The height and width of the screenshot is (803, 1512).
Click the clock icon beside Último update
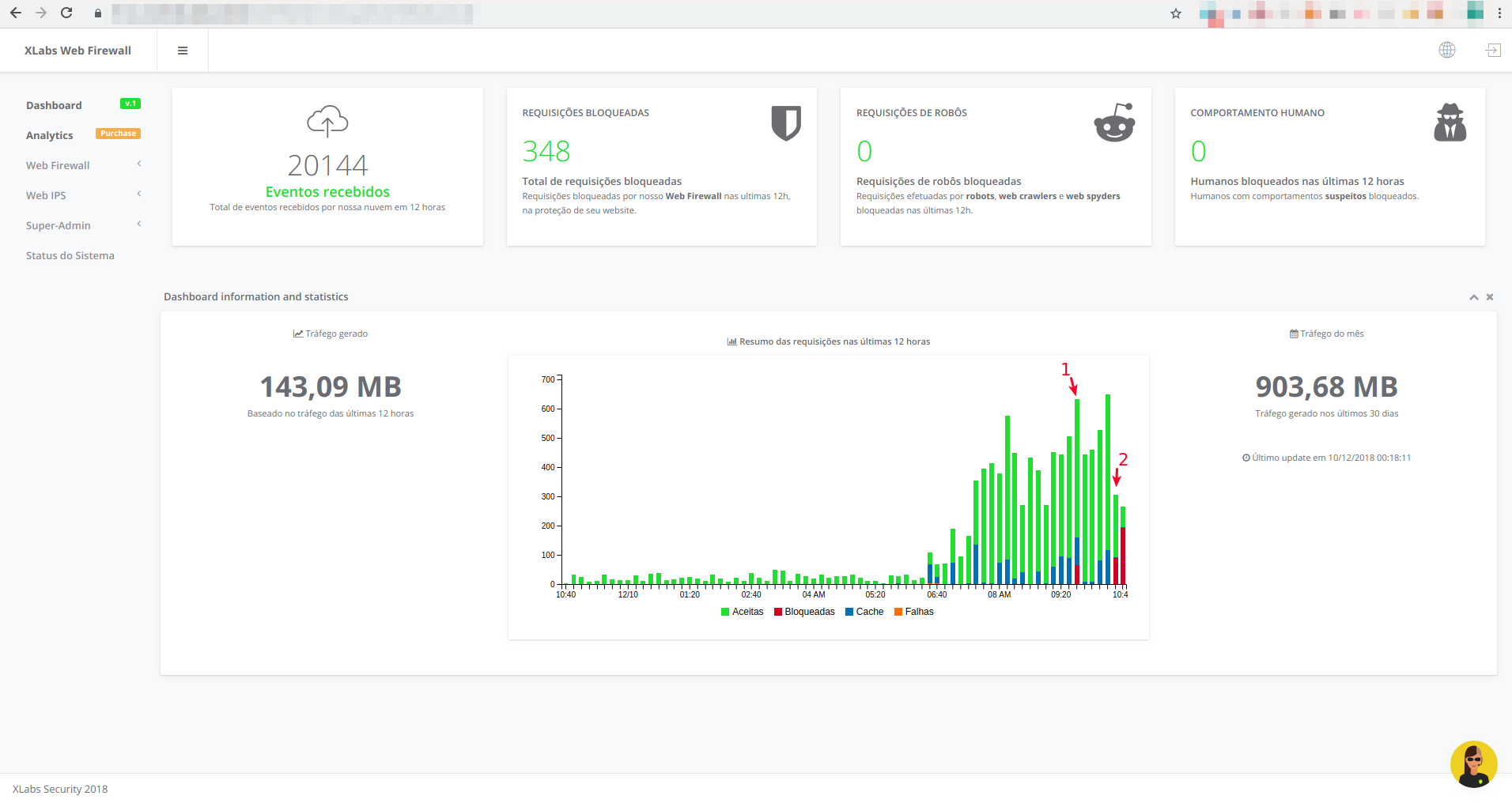(x=1246, y=458)
